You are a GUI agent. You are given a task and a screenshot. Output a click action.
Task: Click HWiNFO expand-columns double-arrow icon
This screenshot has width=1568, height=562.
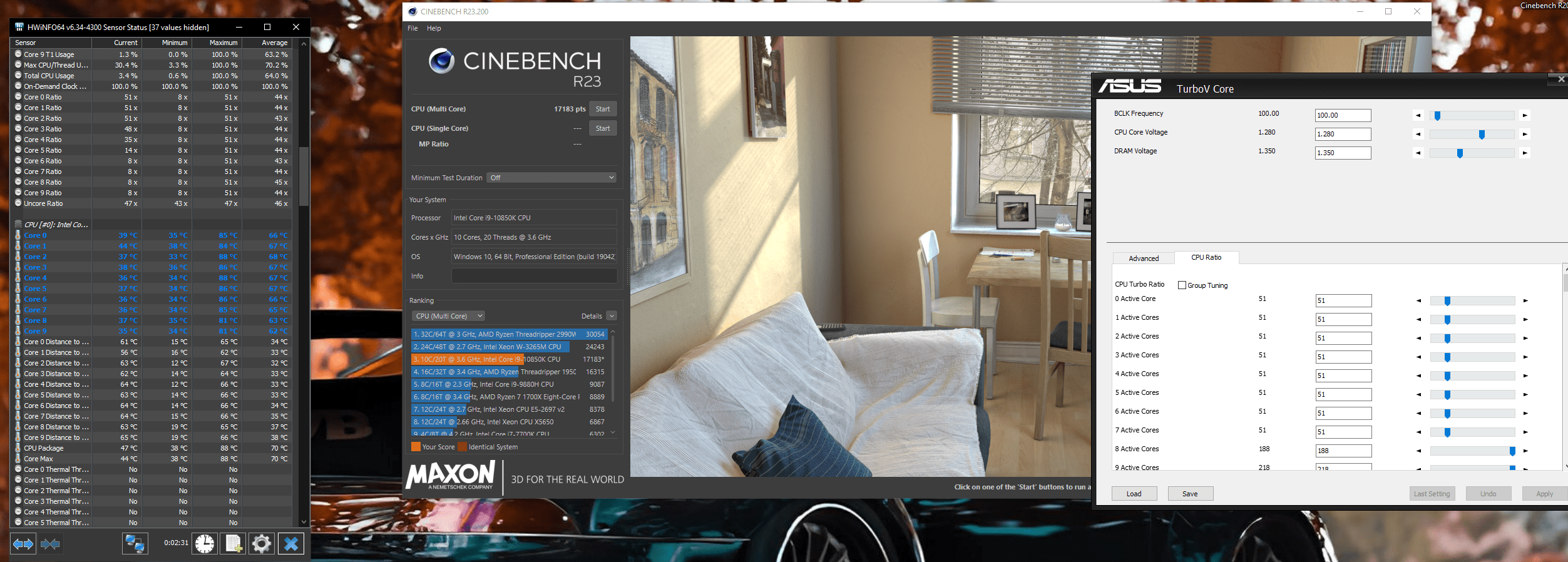click(x=23, y=544)
